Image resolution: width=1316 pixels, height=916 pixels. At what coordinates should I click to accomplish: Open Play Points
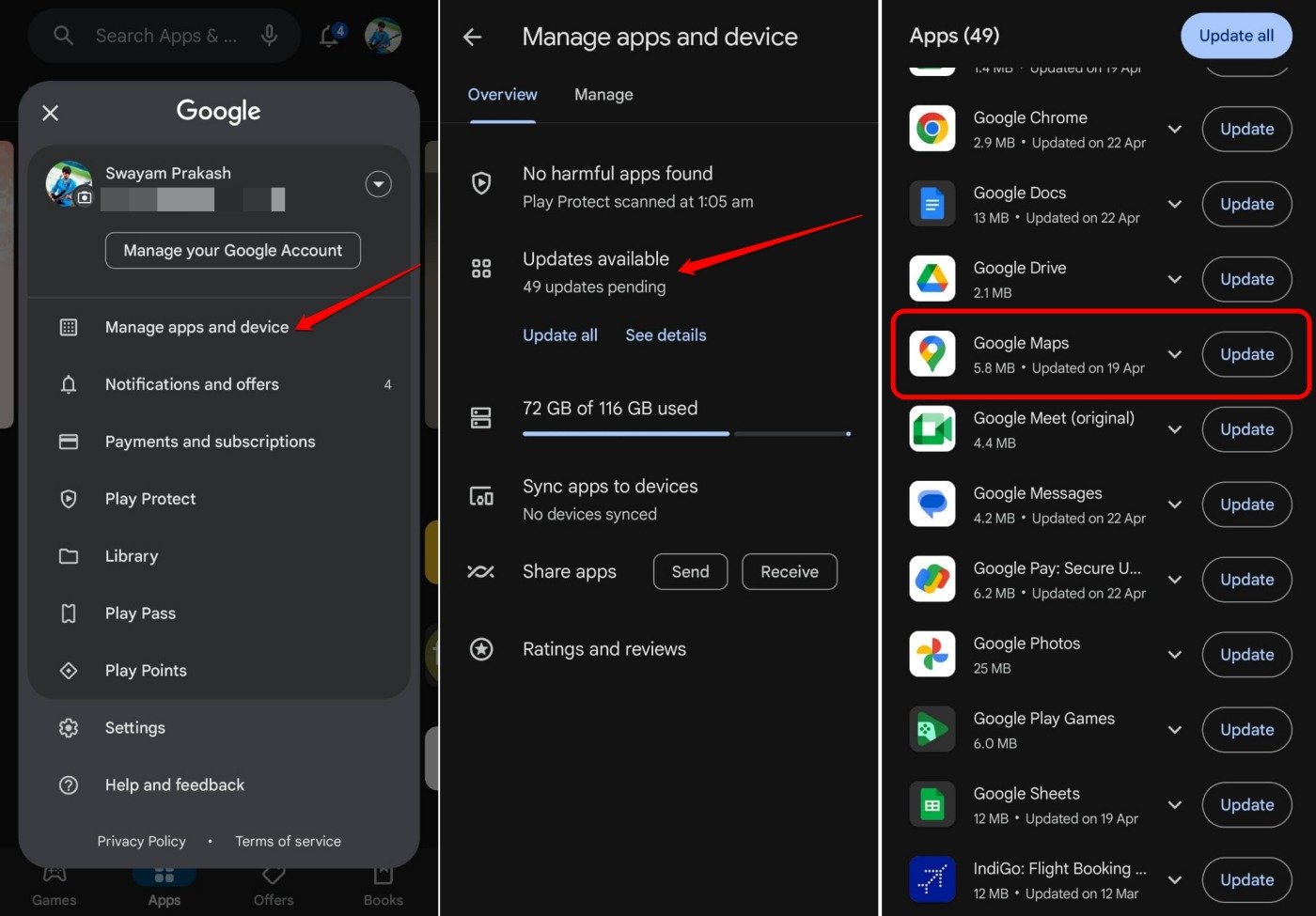[x=146, y=670]
